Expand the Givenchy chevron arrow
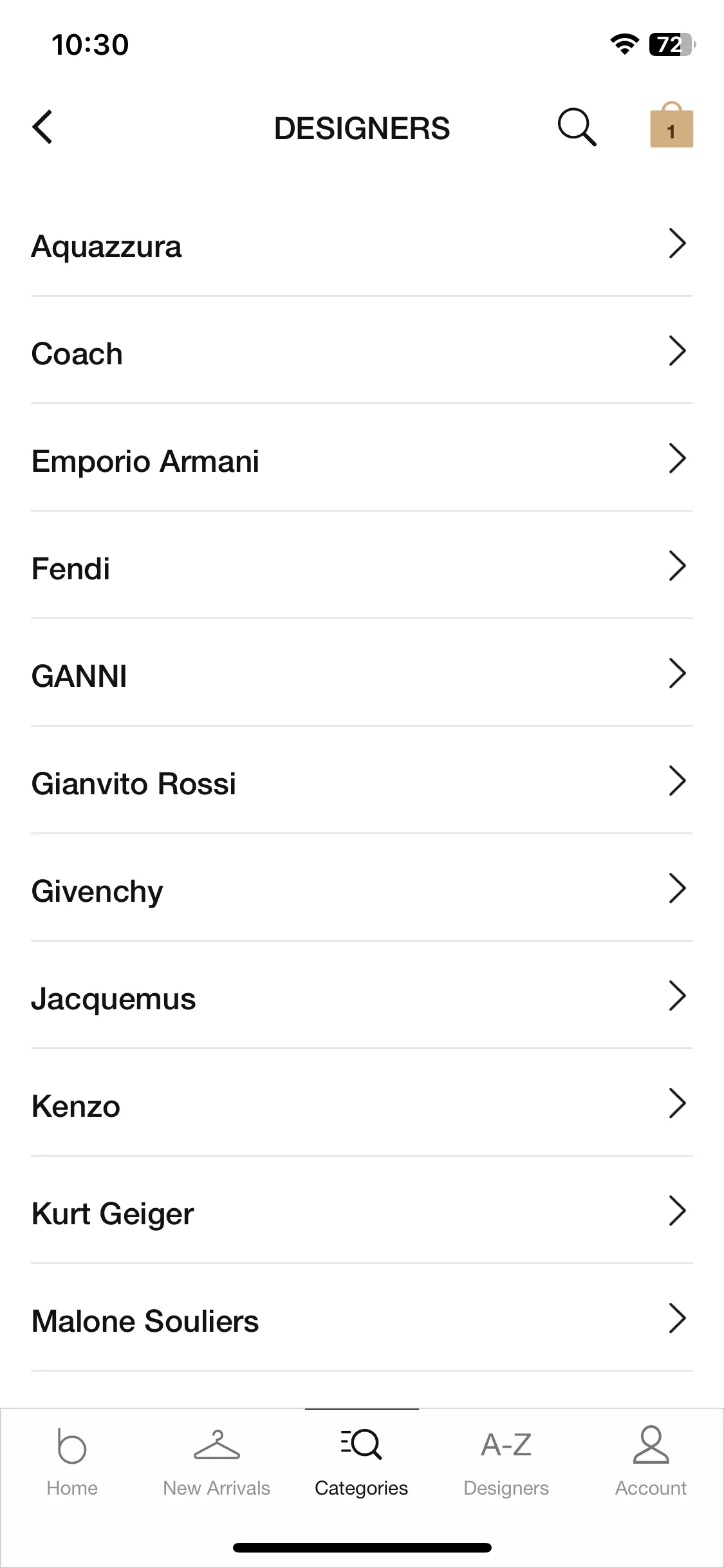The height and width of the screenshot is (1568, 724). [677, 888]
